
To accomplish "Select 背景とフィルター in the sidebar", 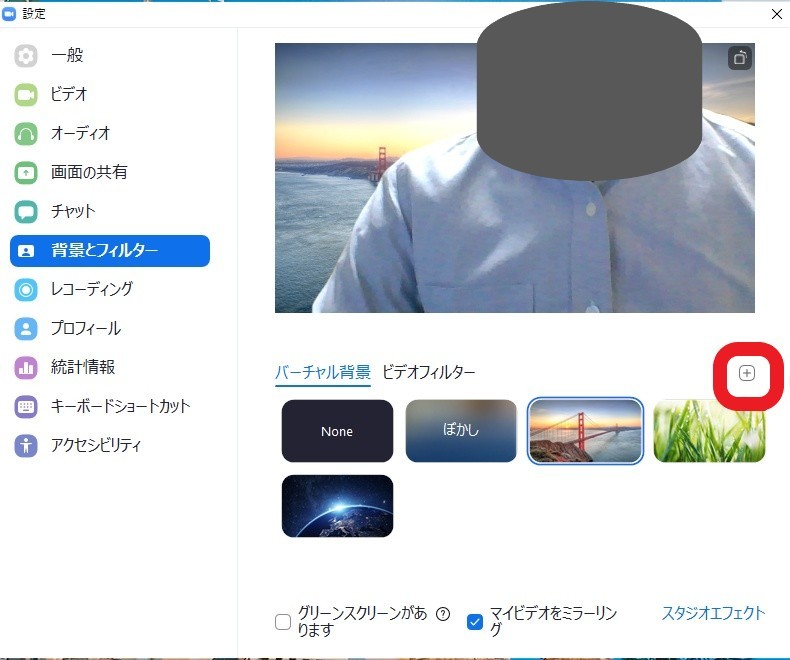I will (x=110, y=251).
